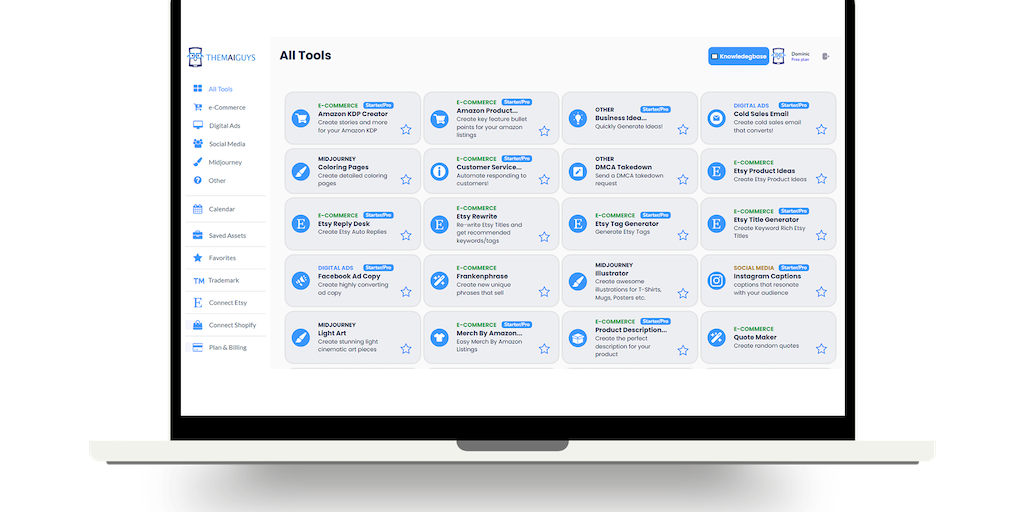Star the Merch By Amazon tool
This screenshot has height=512, width=1024.
coord(545,349)
